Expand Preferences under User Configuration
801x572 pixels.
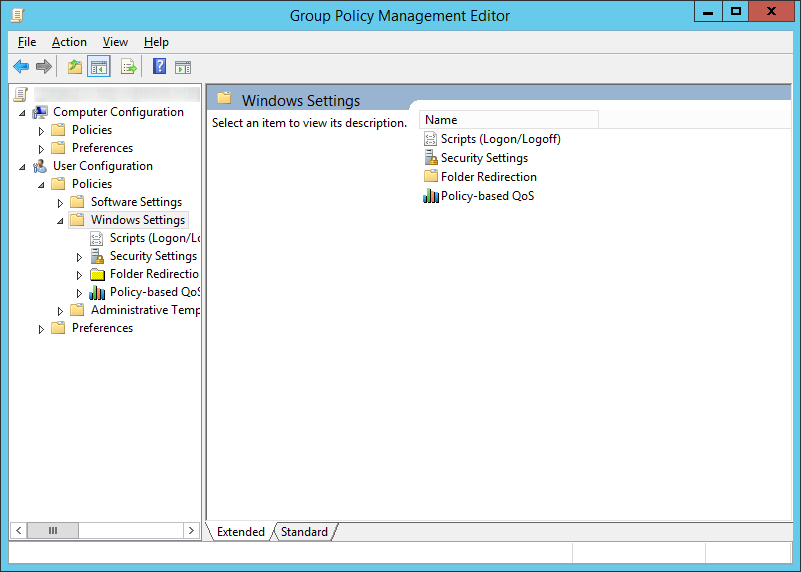pos(41,329)
